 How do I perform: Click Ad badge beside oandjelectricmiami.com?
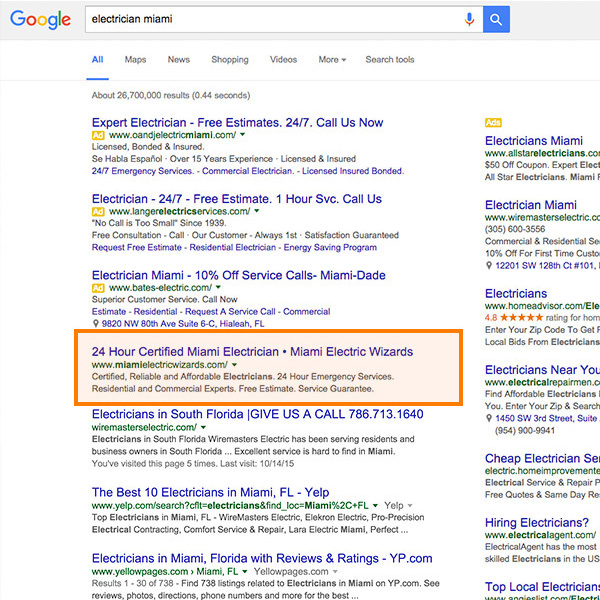pos(98,135)
